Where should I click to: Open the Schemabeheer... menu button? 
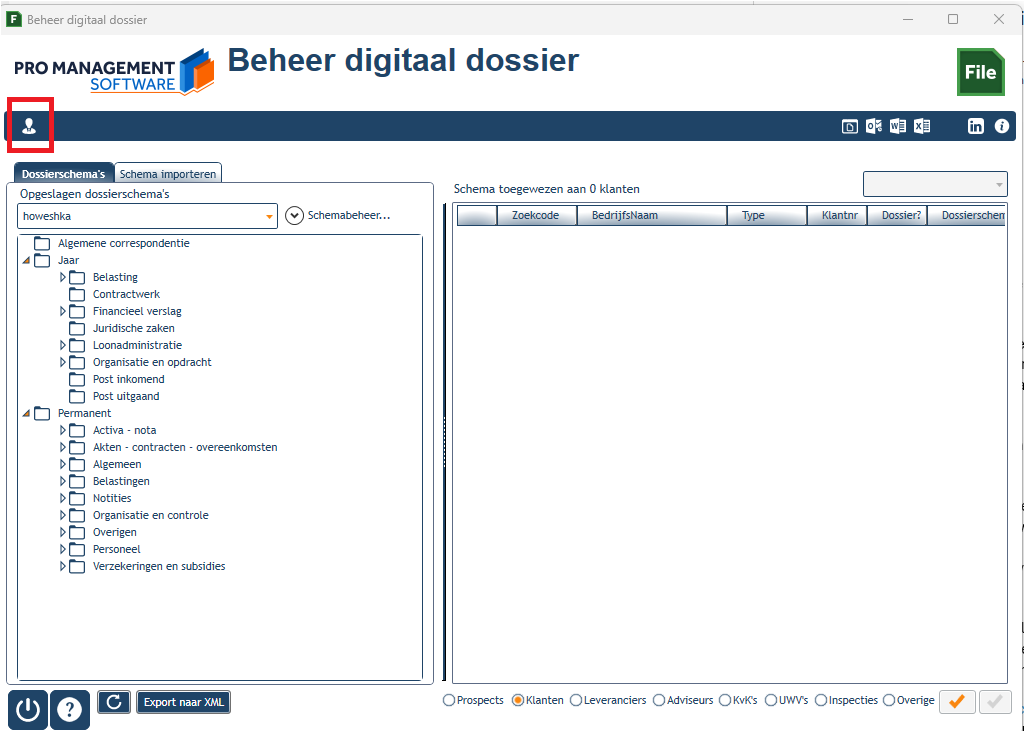click(x=338, y=215)
